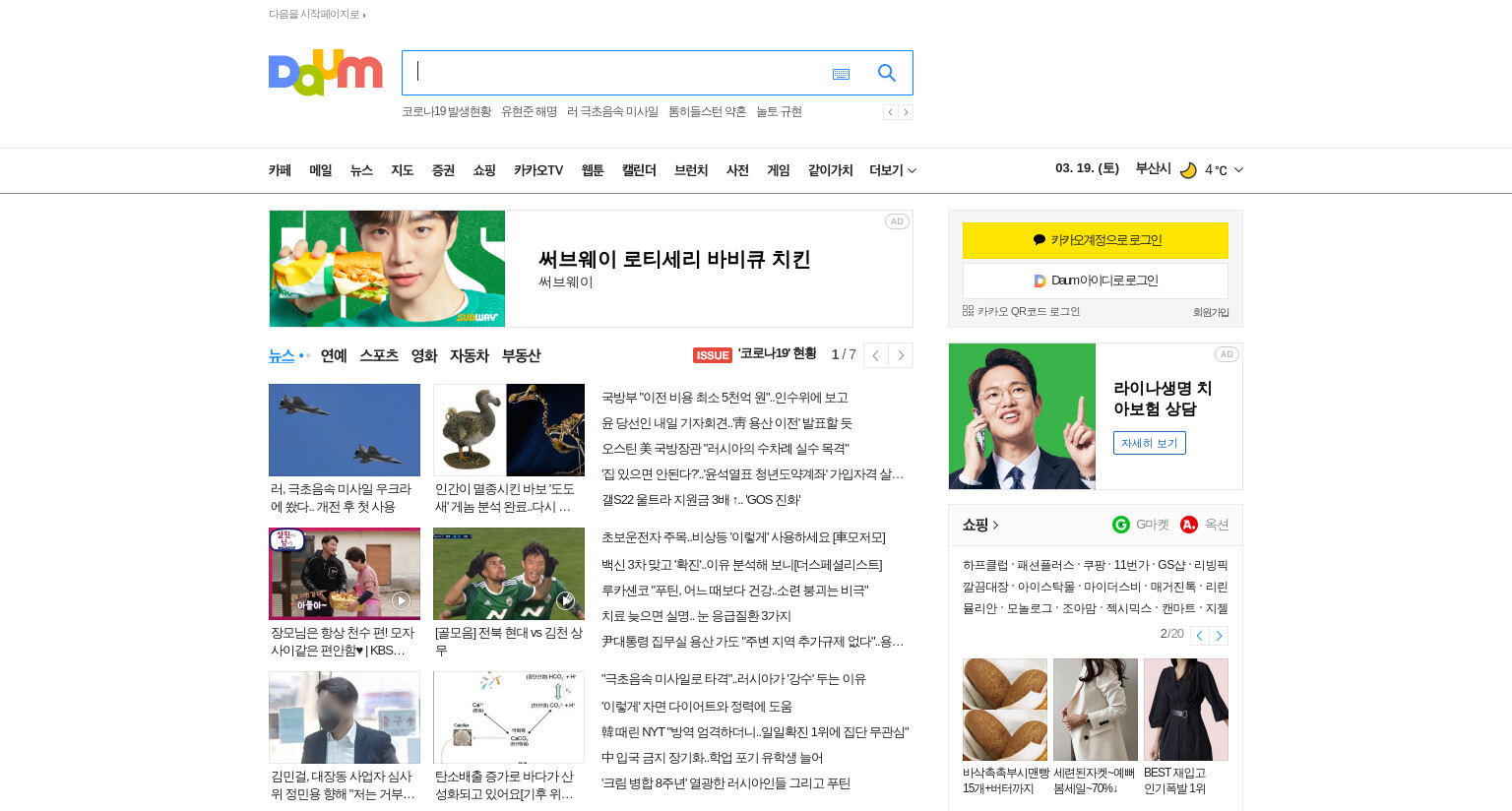Click the G마켓 green icon
This screenshot has width=1512, height=811.
(x=1121, y=525)
